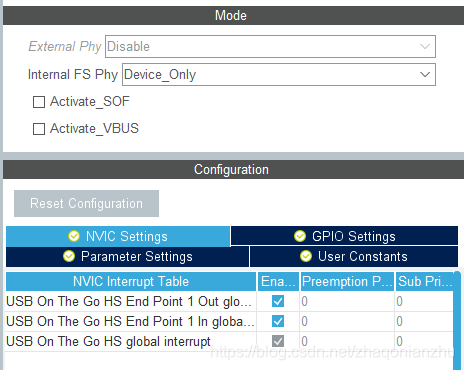
Task: Select row USB On The Go HS End Point 1 In
Action: pos(229,321)
